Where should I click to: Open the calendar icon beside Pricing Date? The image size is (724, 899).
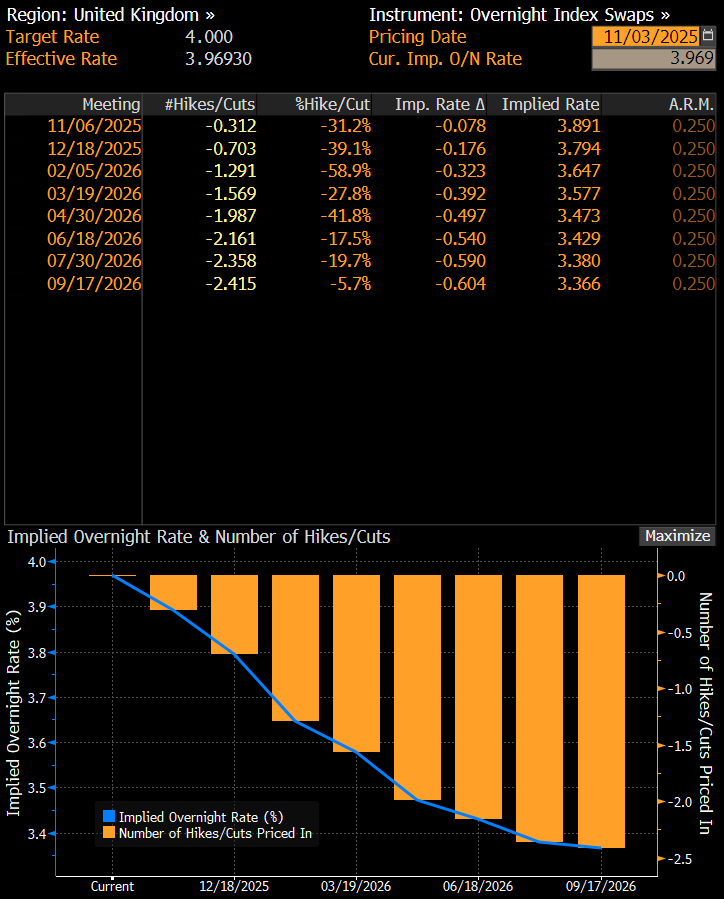(x=708, y=37)
